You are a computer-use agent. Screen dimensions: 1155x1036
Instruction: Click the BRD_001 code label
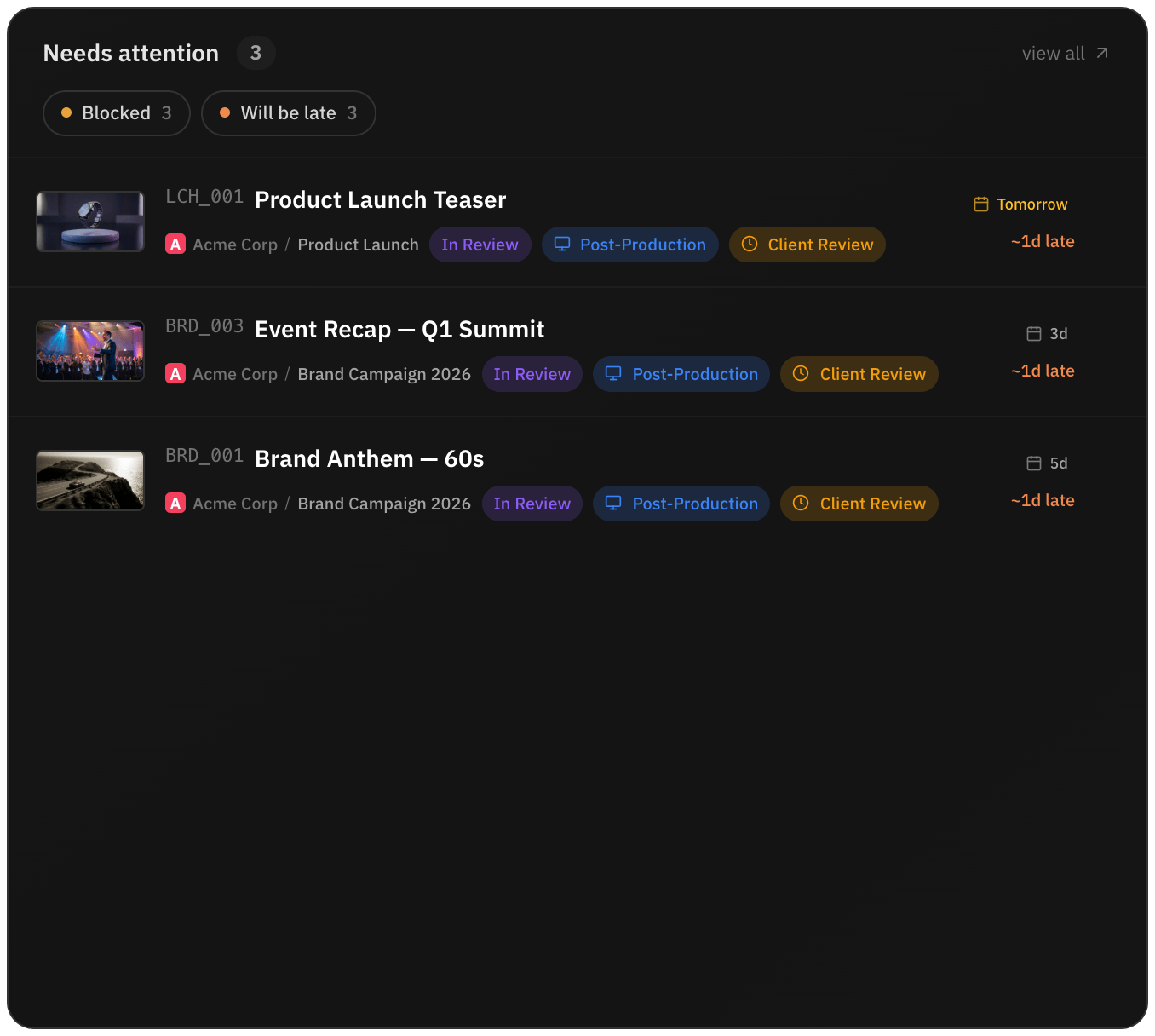point(204,456)
